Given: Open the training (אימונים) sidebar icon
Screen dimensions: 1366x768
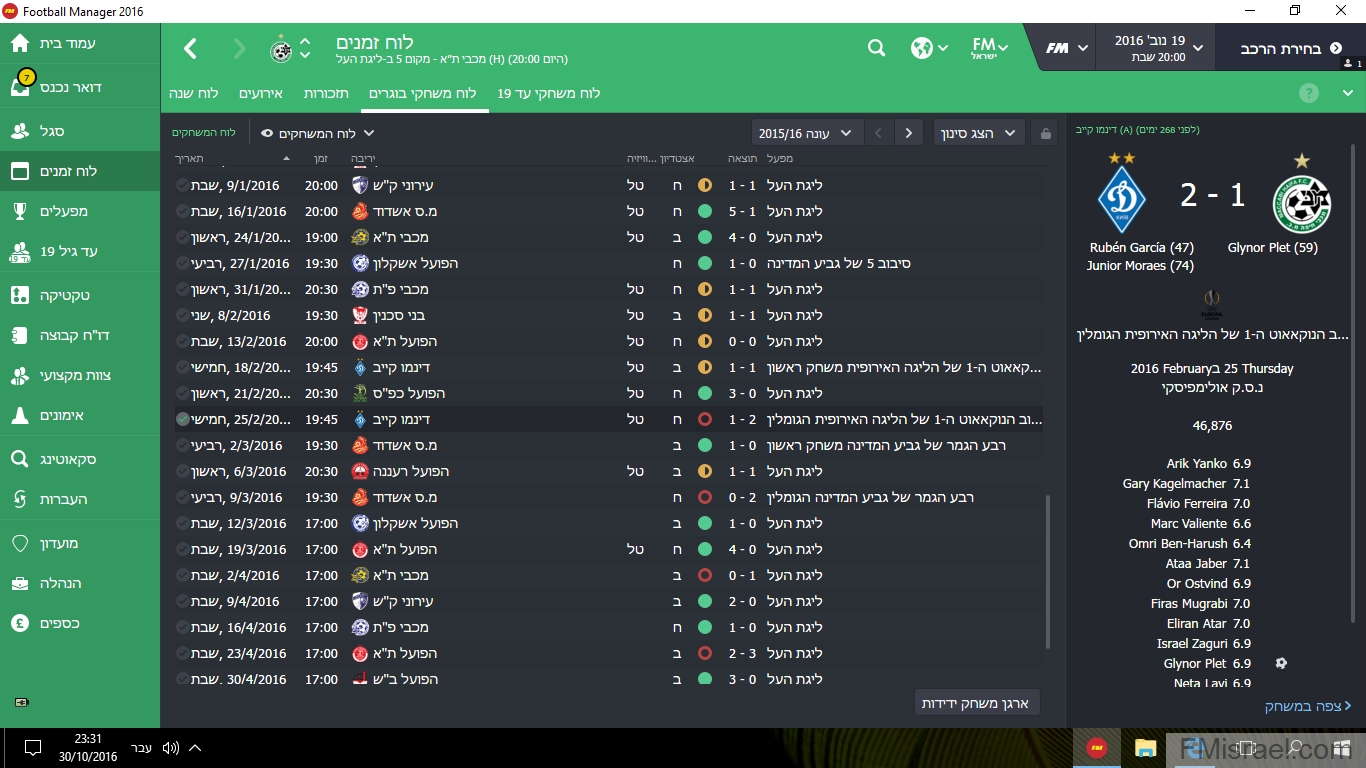Looking at the screenshot, I should pyautogui.click(x=20, y=415).
